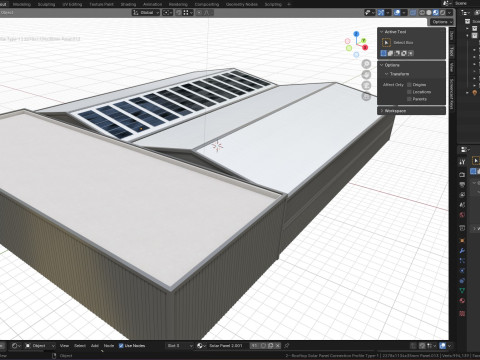Switch to Modeling workspace tab
The width and height of the screenshot is (480, 360).
(22, 4)
